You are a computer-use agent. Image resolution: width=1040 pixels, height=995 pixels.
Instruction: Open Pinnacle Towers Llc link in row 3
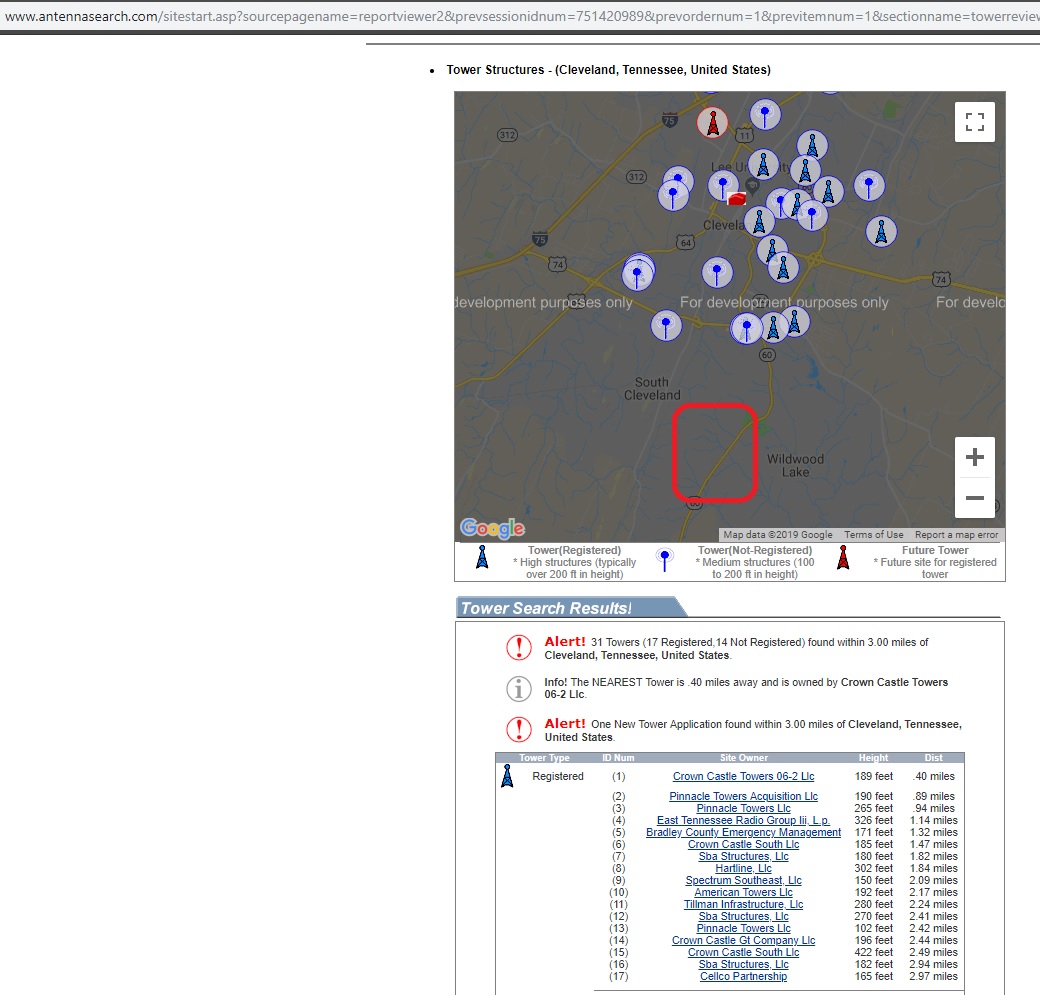[744, 808]
